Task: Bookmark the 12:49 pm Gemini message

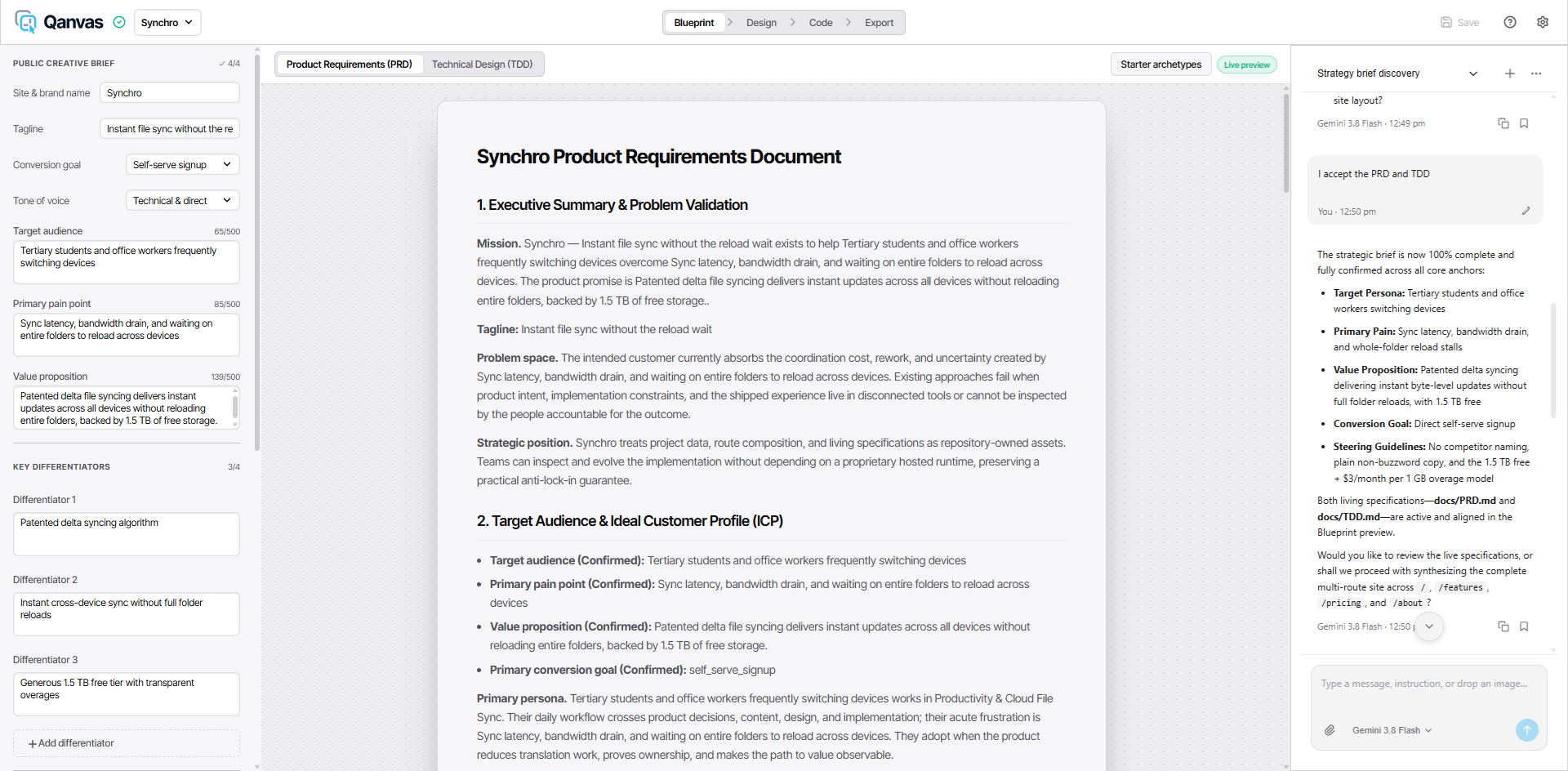Action: click(x=1524, y=123)
